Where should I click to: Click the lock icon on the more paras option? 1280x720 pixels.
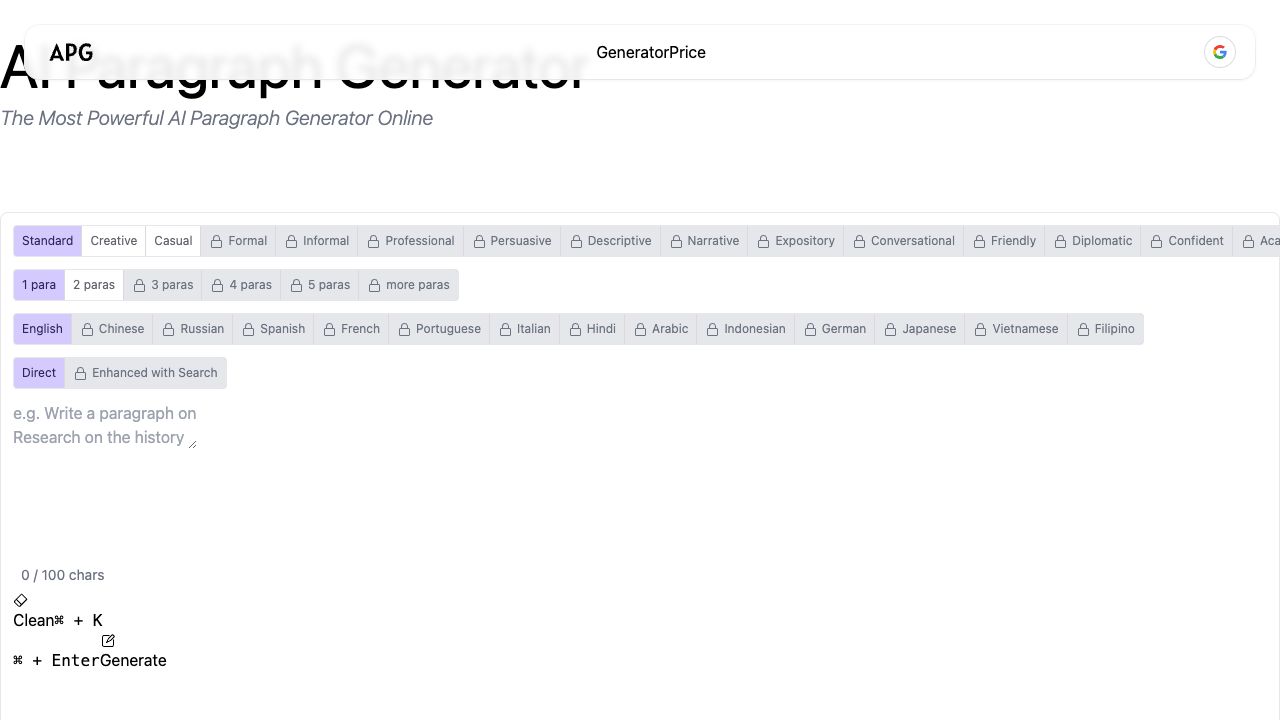(x=373, y=285)
